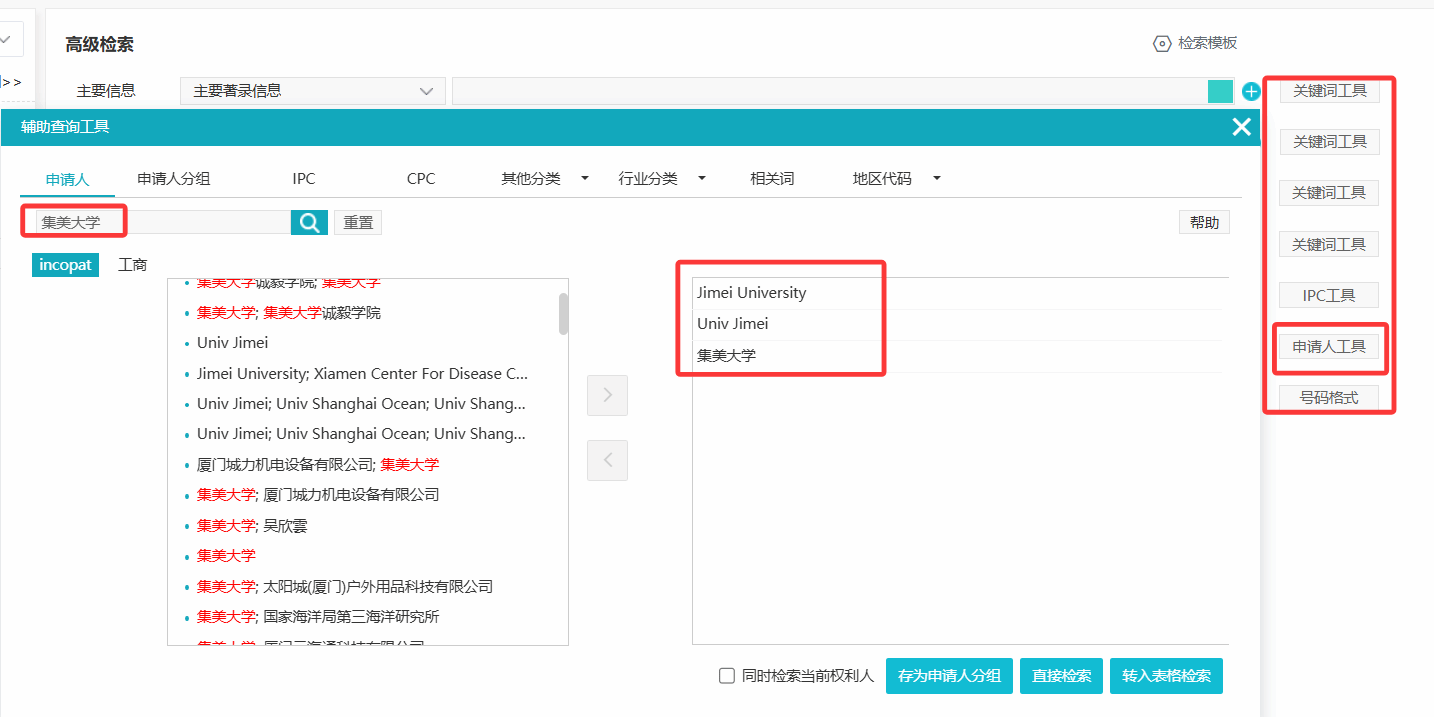Click the 号码格式 button
1434x717 pixels.
pos(1329,397)
